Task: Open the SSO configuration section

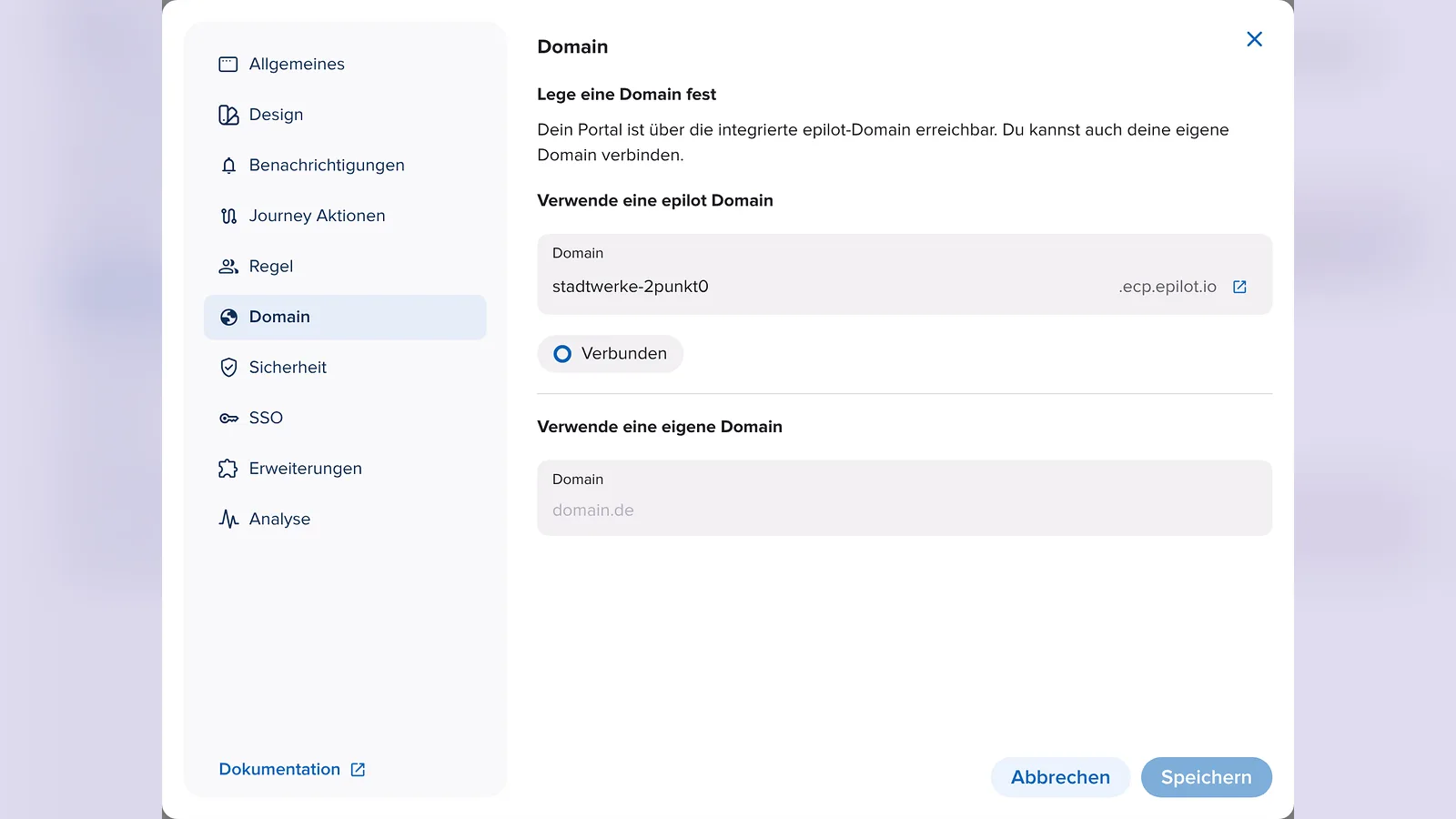Action: click(x=345, y=419)
